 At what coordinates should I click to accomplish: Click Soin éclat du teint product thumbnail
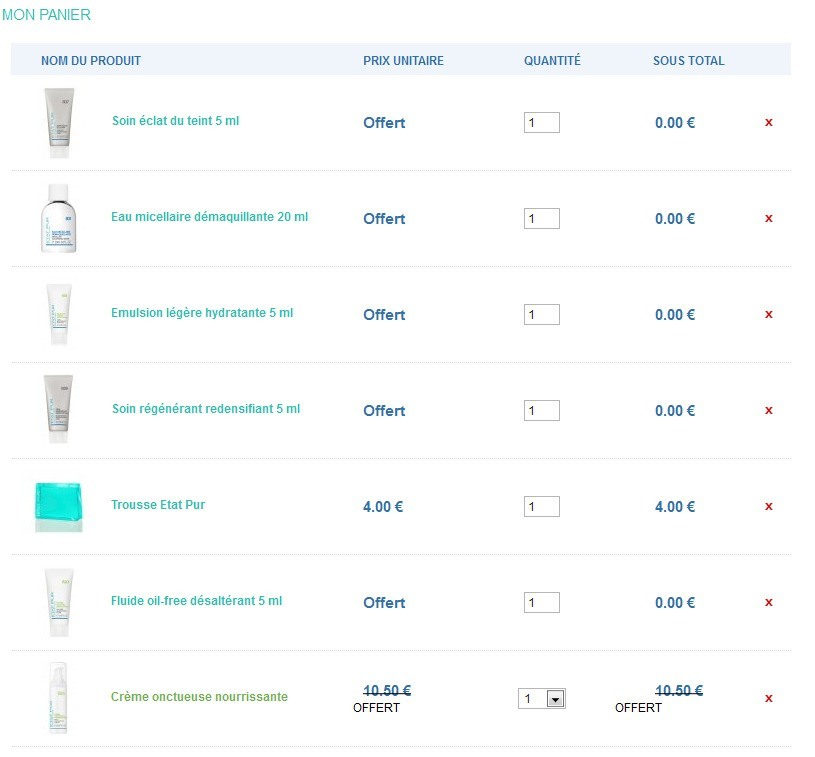(x=59, y=123)
